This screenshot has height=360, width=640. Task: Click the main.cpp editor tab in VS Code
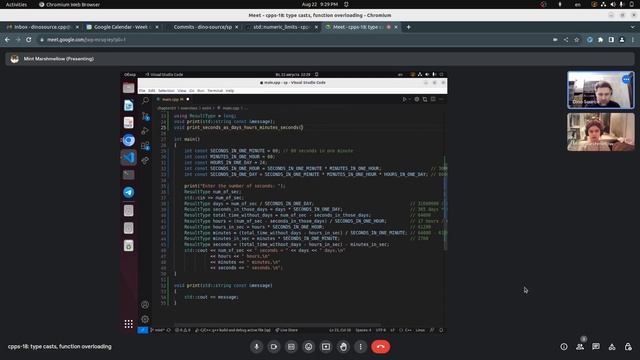pos(173,99)
